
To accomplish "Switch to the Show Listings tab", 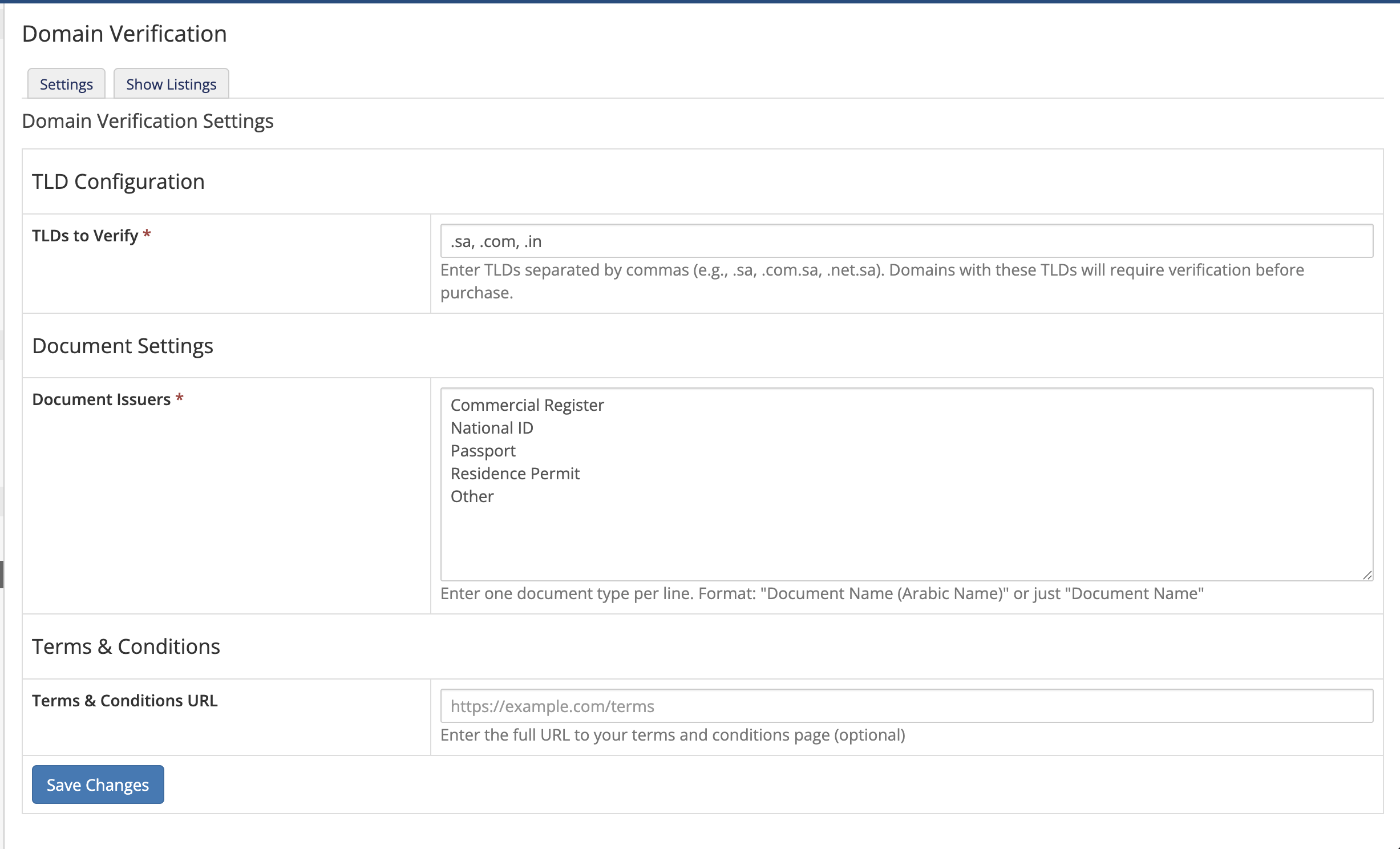I will pos(171,84).
